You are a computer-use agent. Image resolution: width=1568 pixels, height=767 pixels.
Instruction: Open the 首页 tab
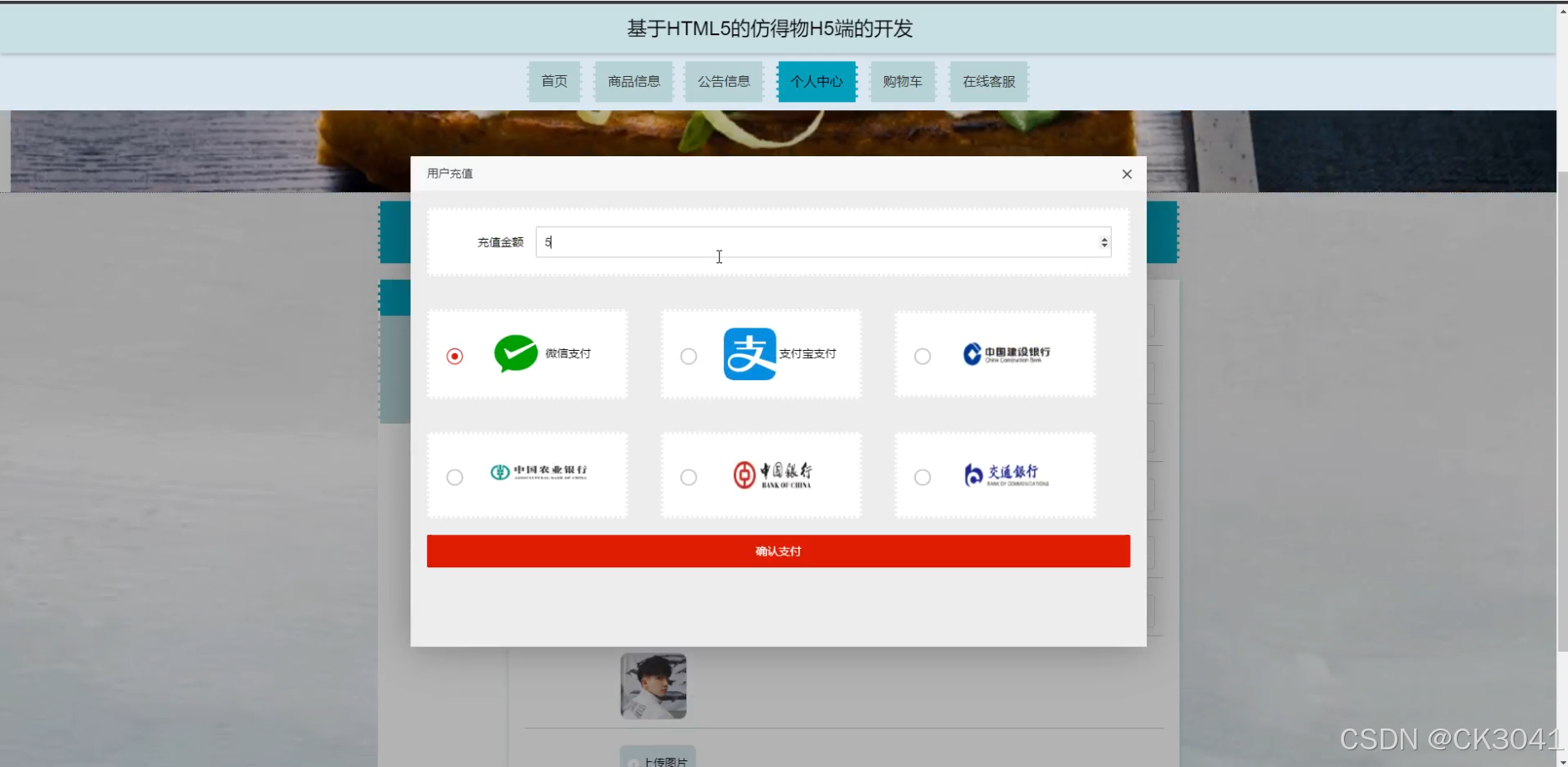(x=553, y=81)
